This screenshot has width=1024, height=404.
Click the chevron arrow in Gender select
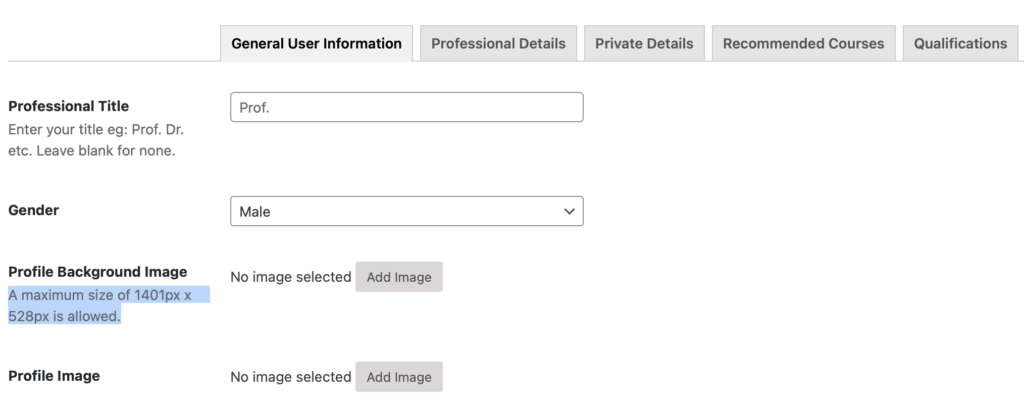[569, 211]
